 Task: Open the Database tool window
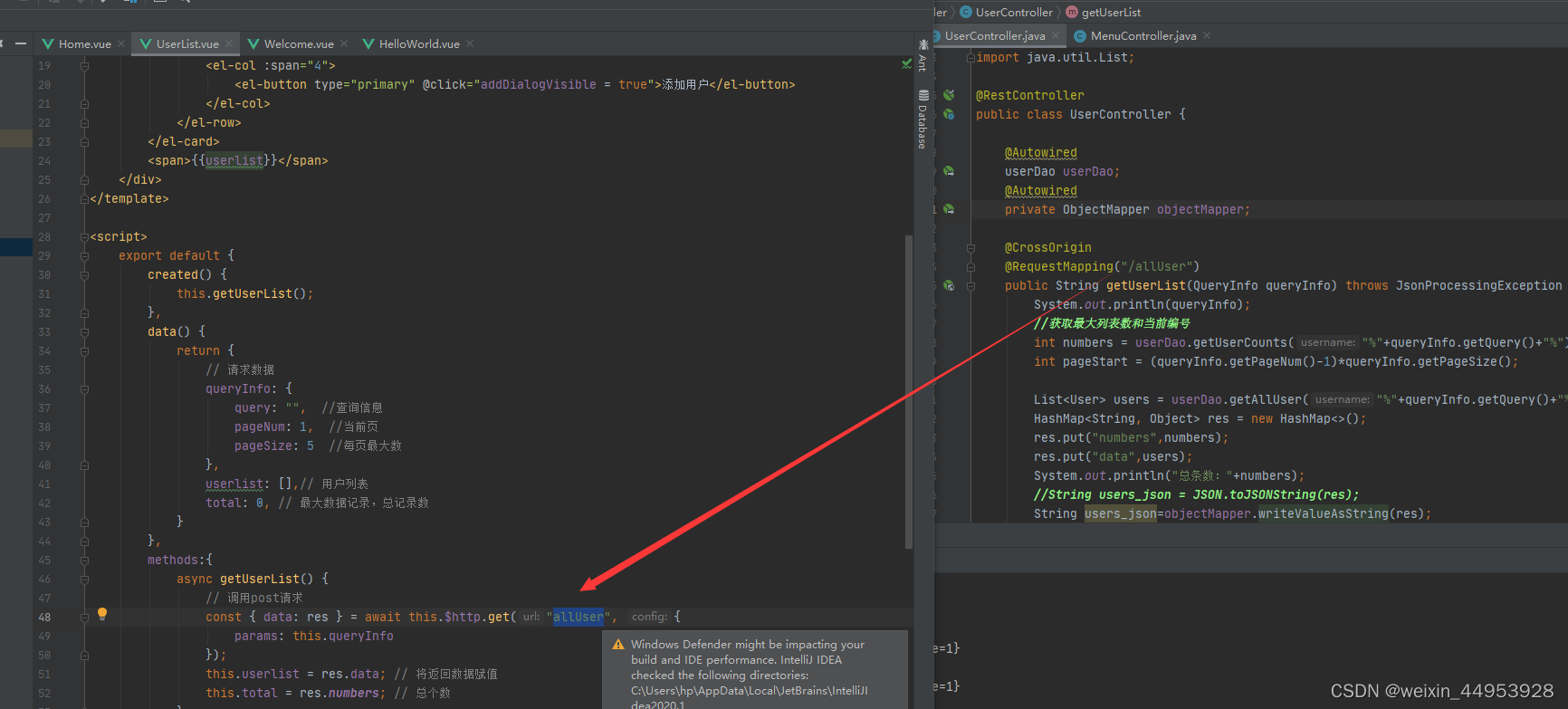pyautogui.click(x=923, y=119)
